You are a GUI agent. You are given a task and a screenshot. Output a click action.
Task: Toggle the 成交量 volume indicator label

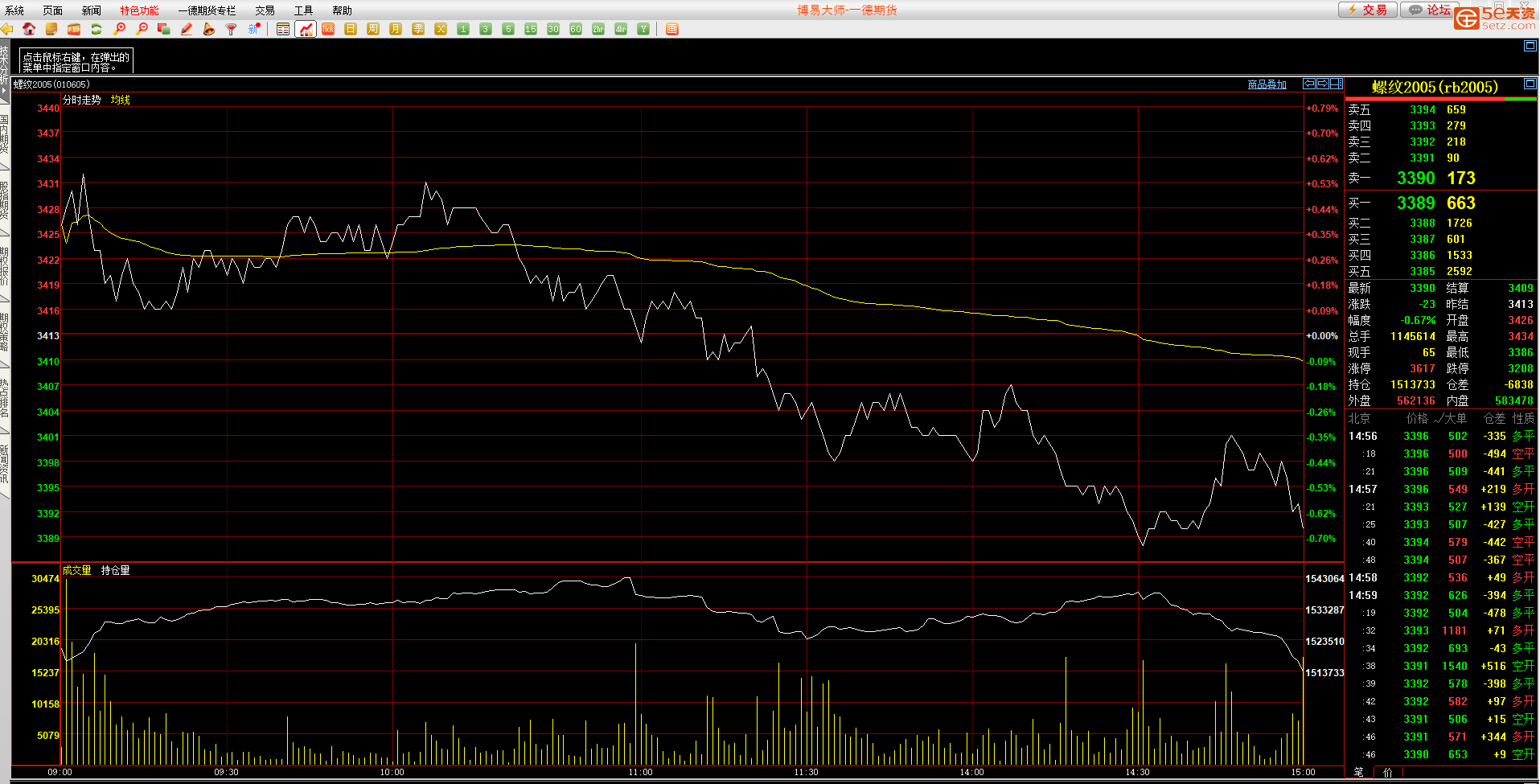tap(77, 570)
